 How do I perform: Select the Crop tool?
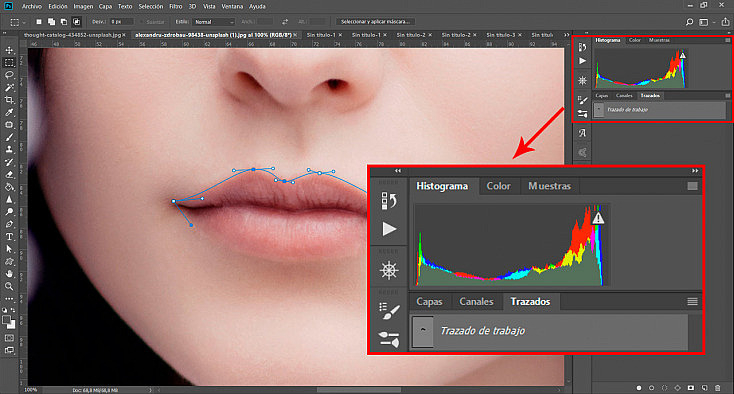(x=9, y=100)
